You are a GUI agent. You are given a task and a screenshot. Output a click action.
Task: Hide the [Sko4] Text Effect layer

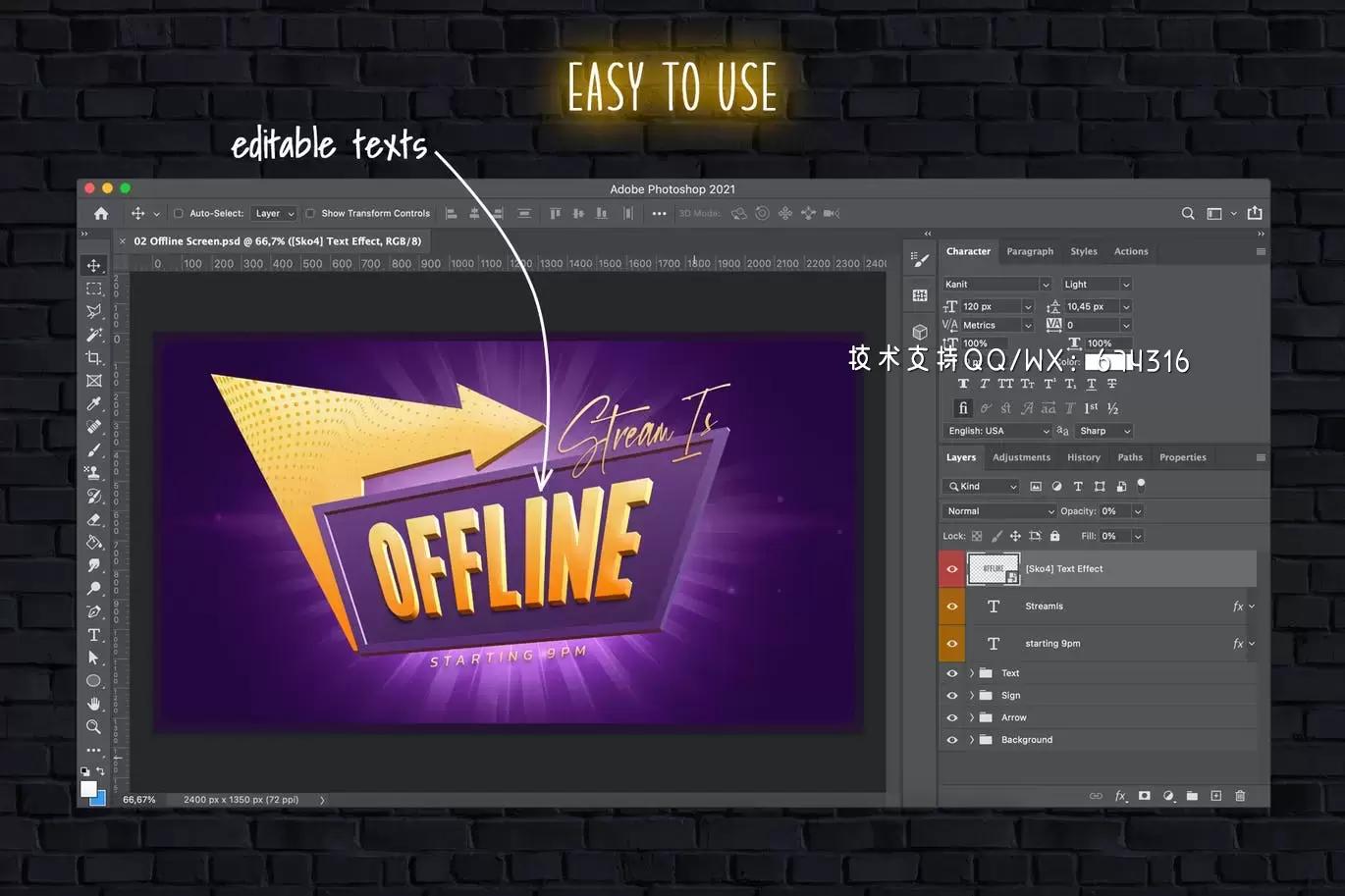952,569
